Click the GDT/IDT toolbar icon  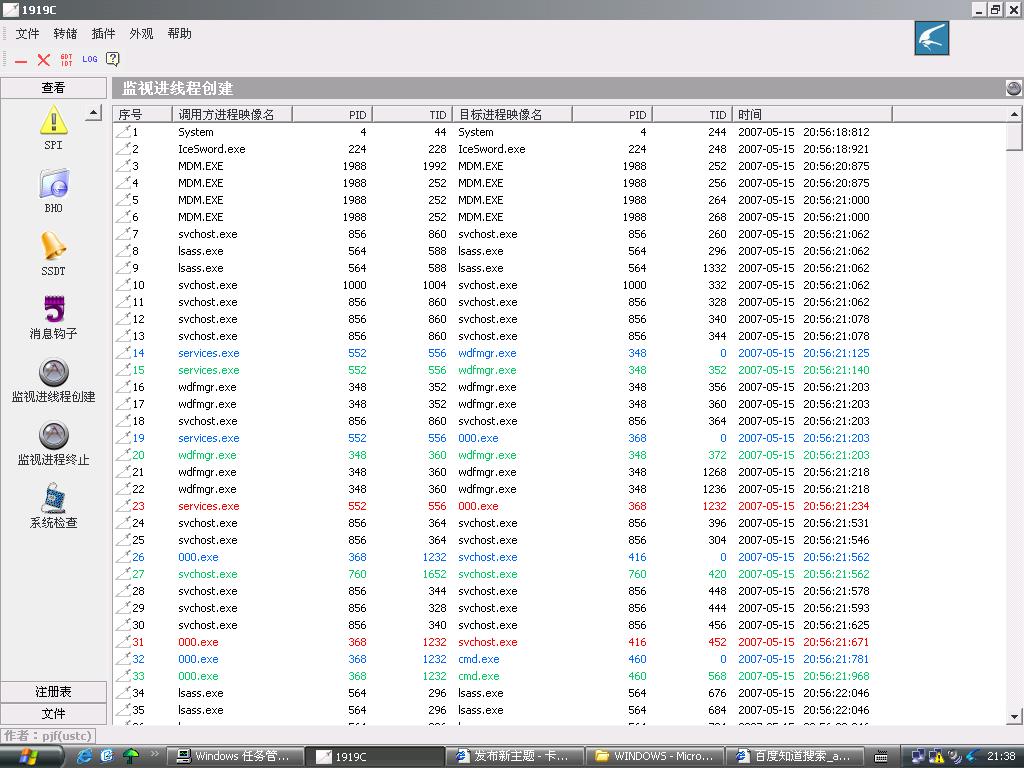pyautogui.click(x=67, y=60)
